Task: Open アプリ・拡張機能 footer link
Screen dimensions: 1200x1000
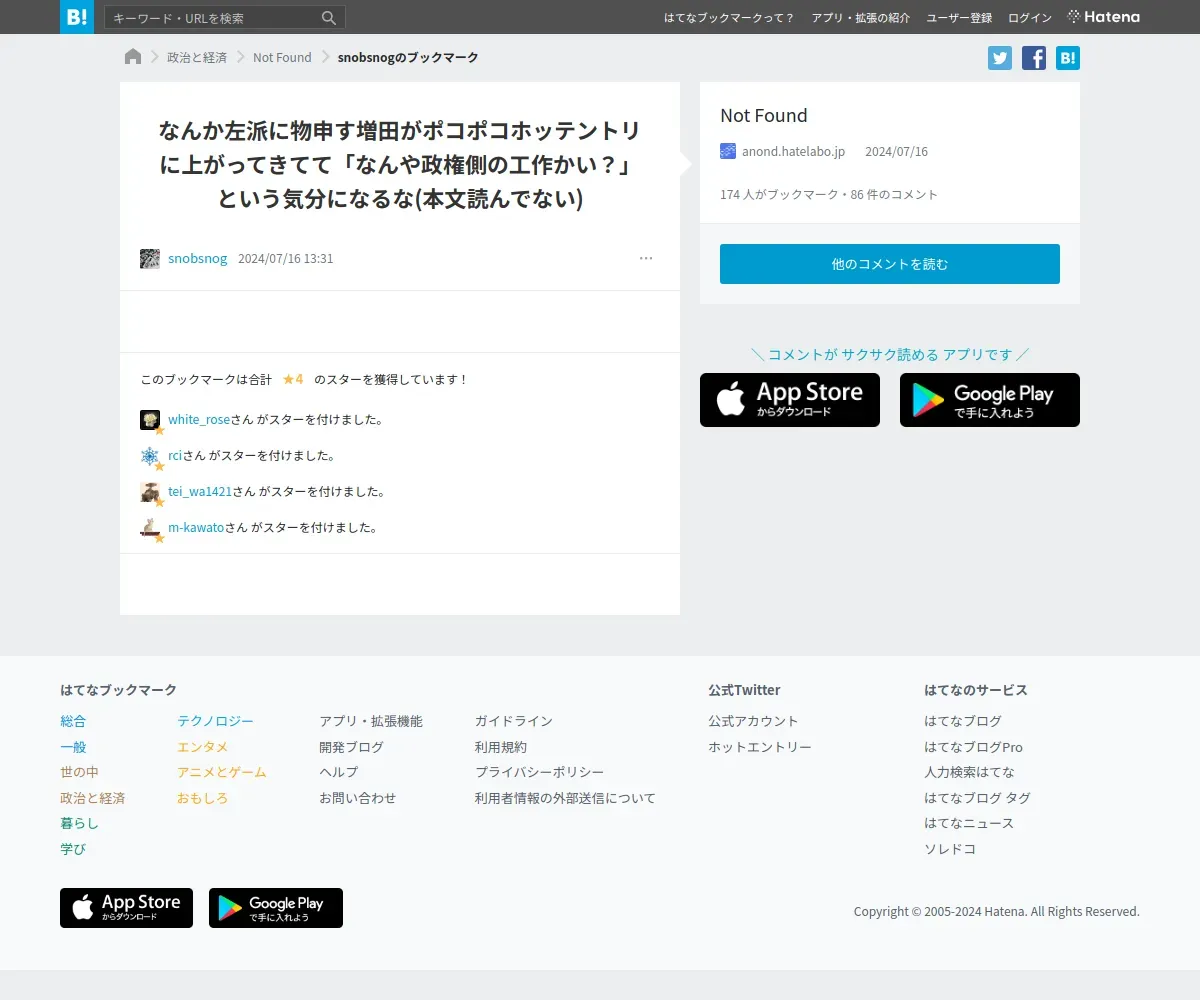Action: pos(371,721)
